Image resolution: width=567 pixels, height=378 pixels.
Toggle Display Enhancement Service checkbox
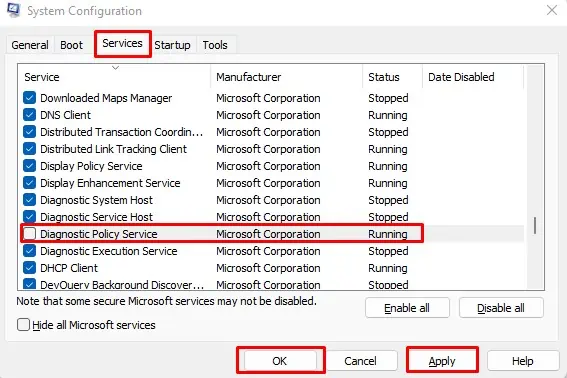coord(29,183)
